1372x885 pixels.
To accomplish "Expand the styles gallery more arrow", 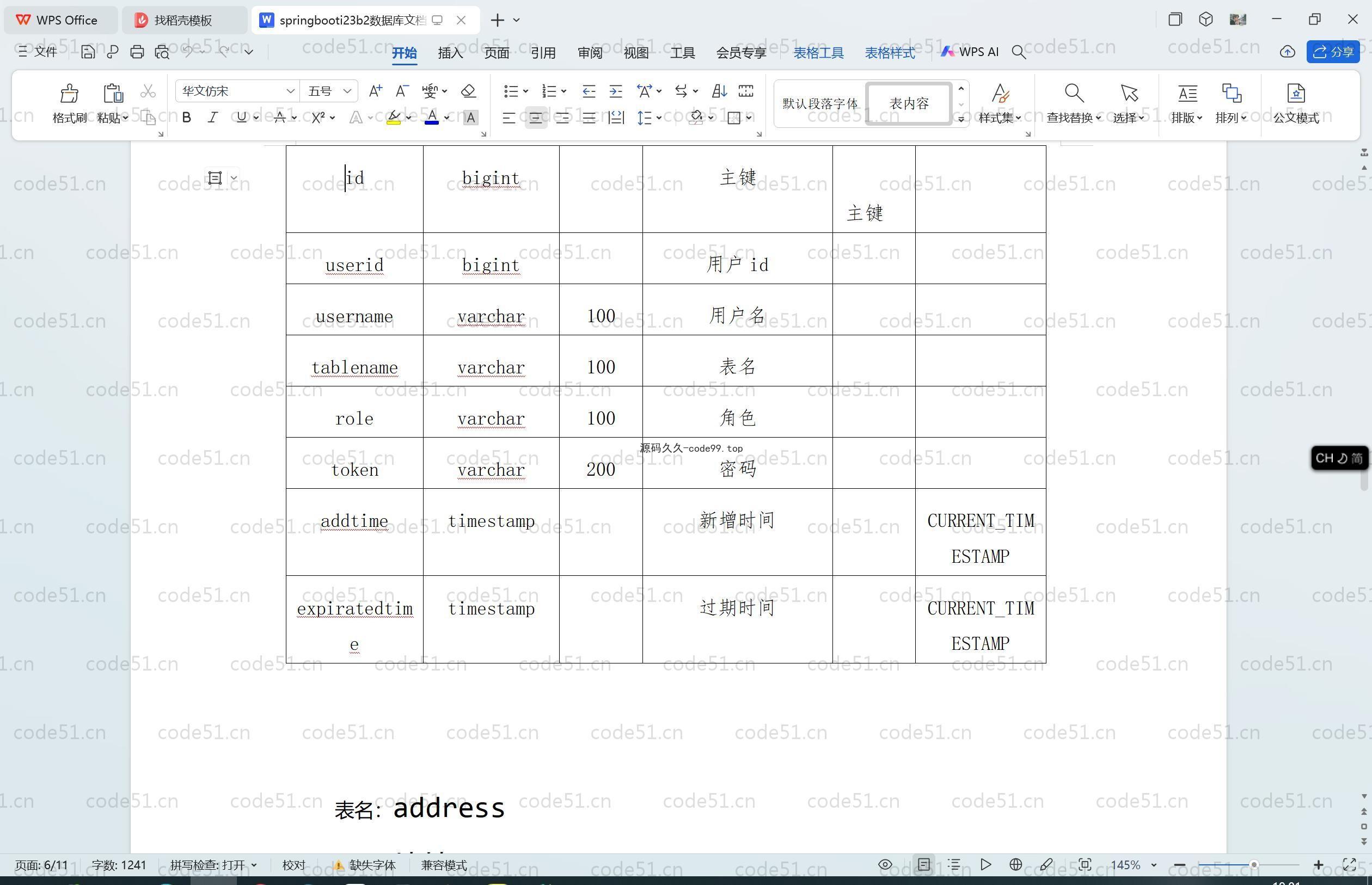I will click(960, 119).
